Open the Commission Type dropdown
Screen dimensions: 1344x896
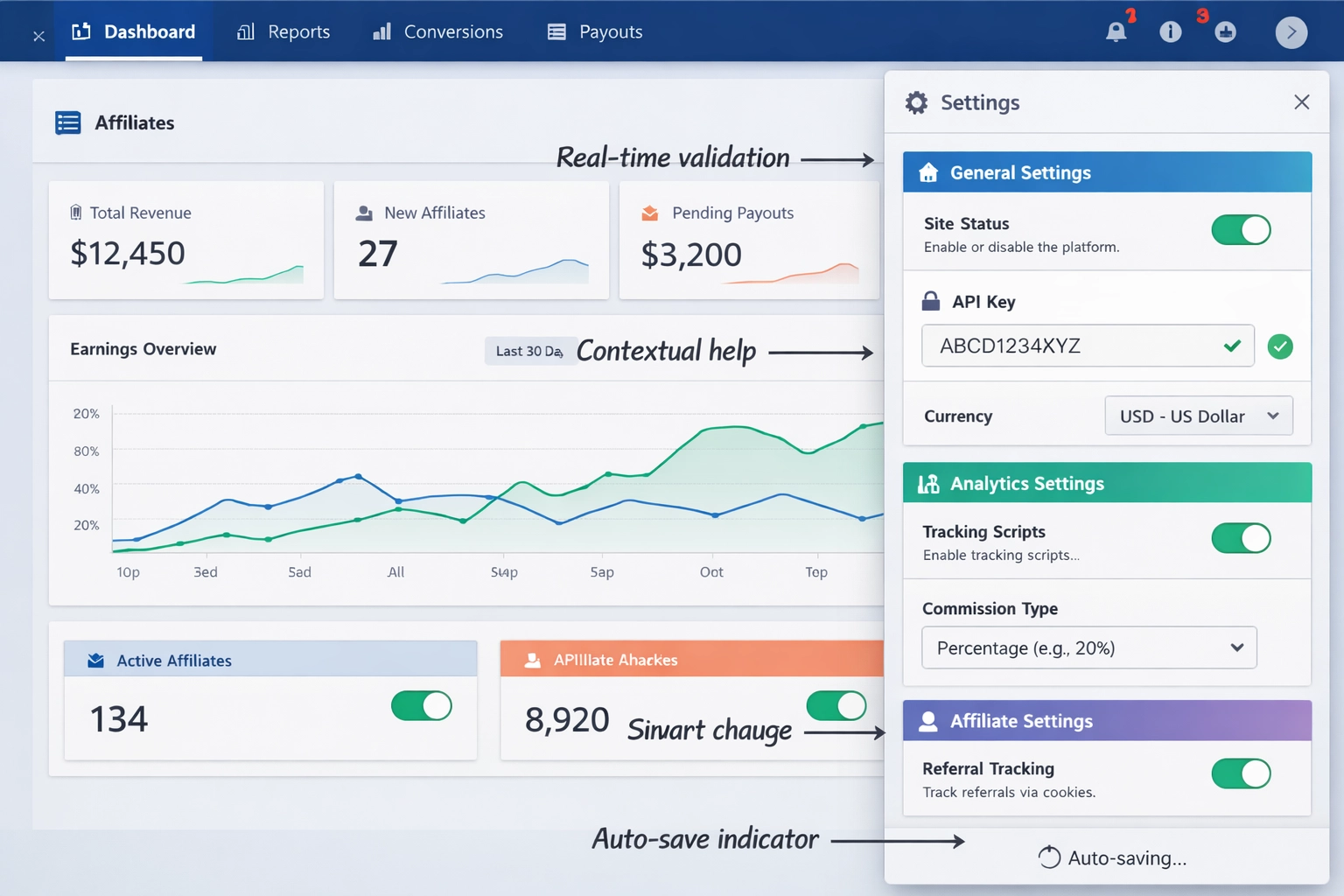[1088, 647]
